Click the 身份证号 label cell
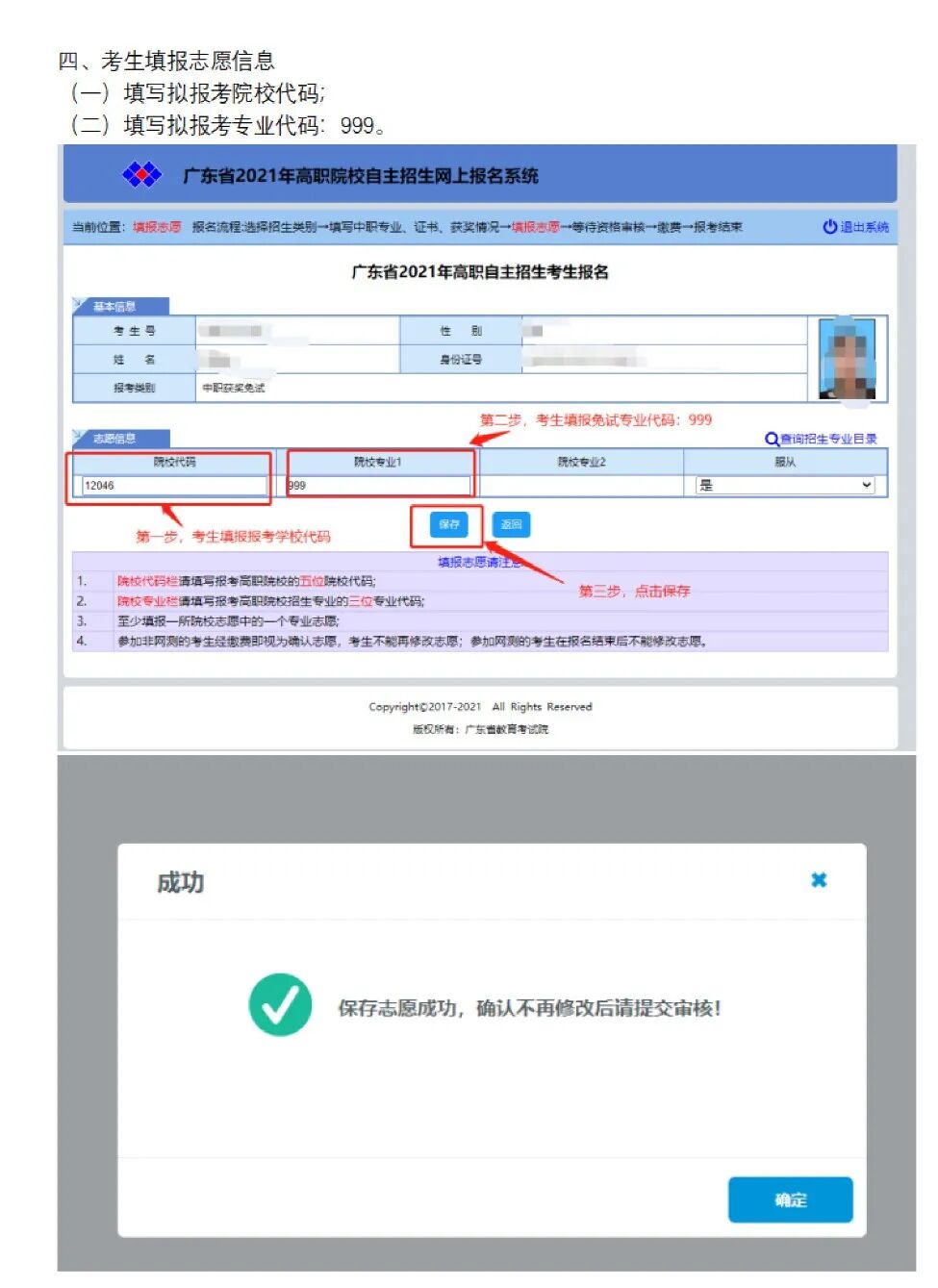This screenshot has height=1288, width=938. pos(461,360)
